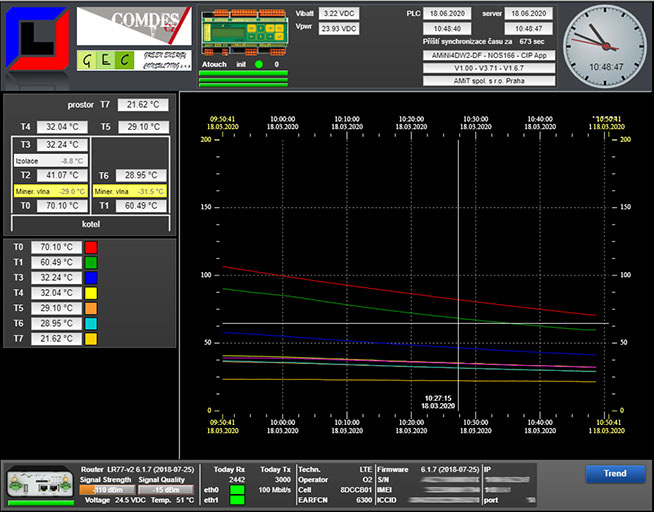The image size is (654, 512).
Task: Select the blue T3 color swatch
Action: pos(90,278)
